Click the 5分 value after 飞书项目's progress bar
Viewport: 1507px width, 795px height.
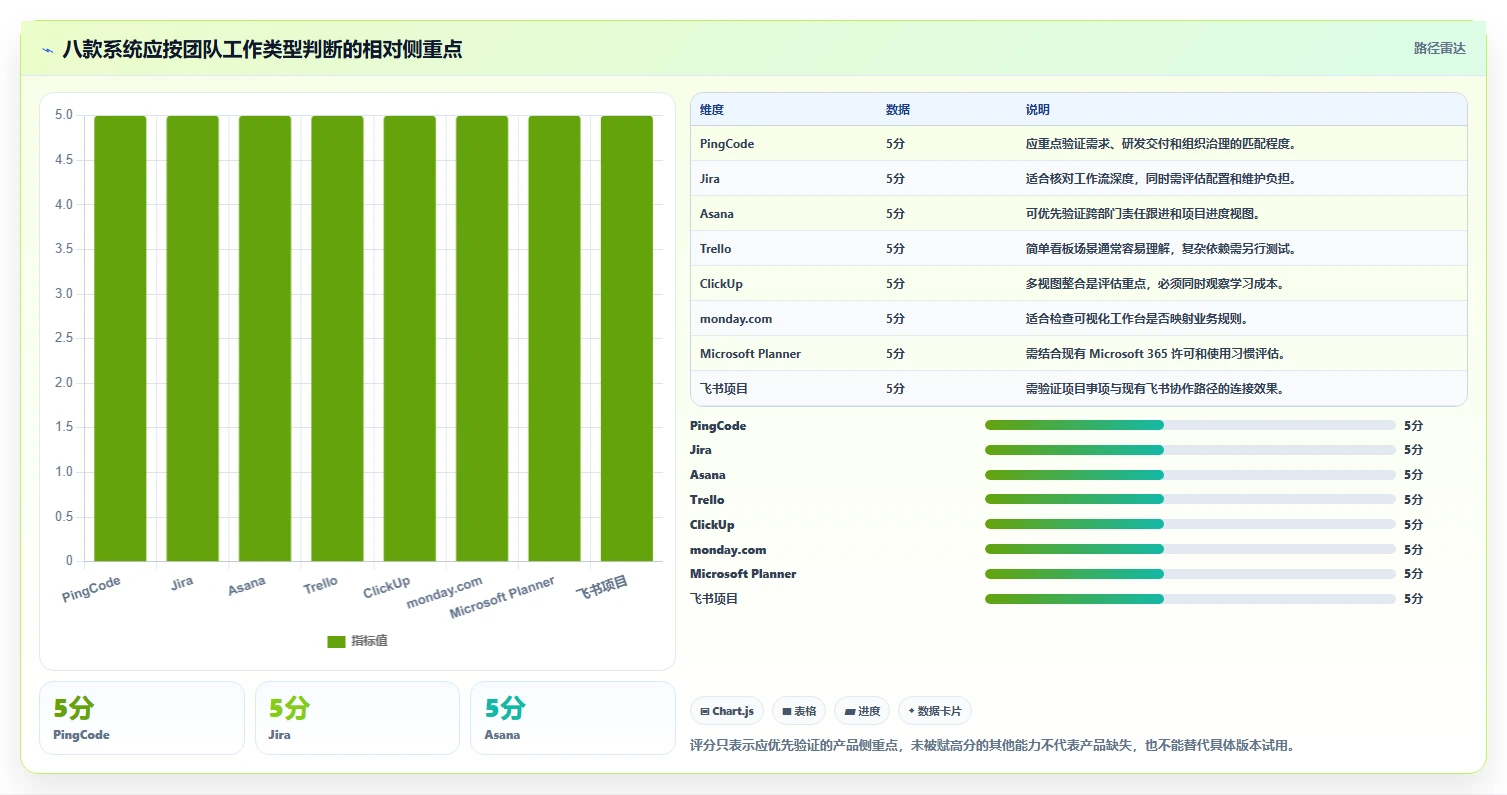pyautogui.click(x=1413, y=599)
